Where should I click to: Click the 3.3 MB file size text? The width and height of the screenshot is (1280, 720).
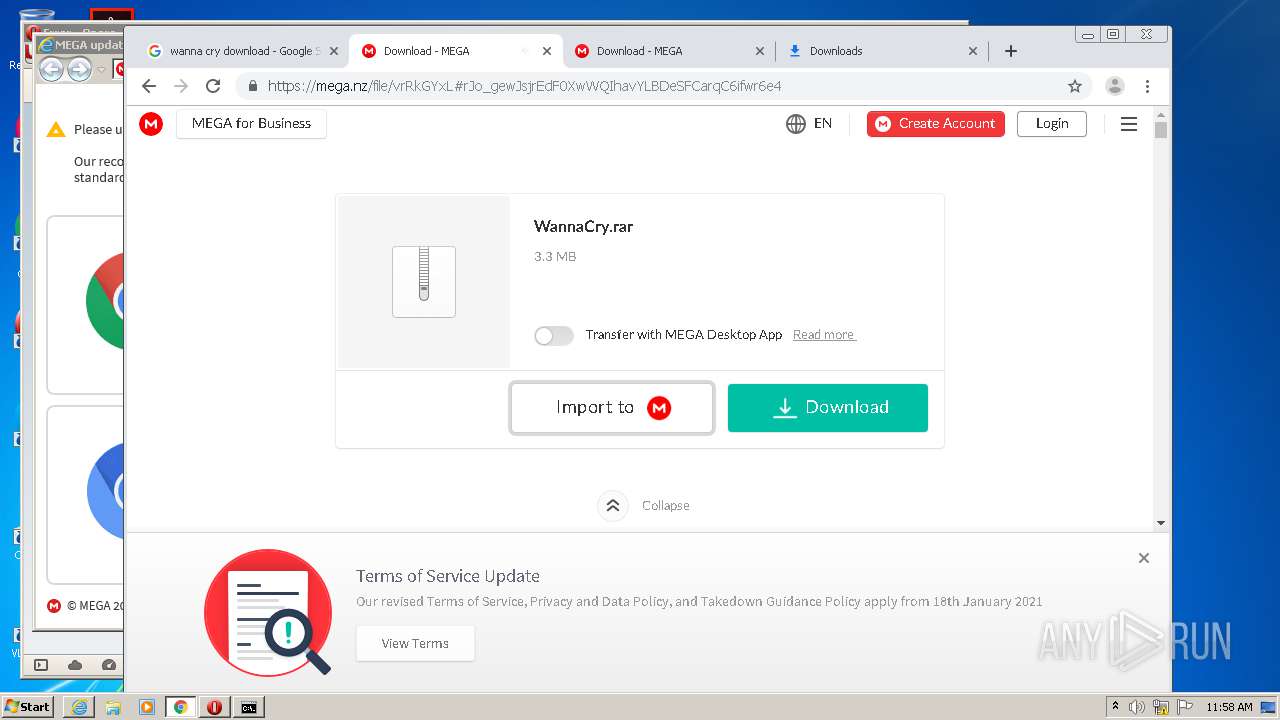click(x=555, y=257)
